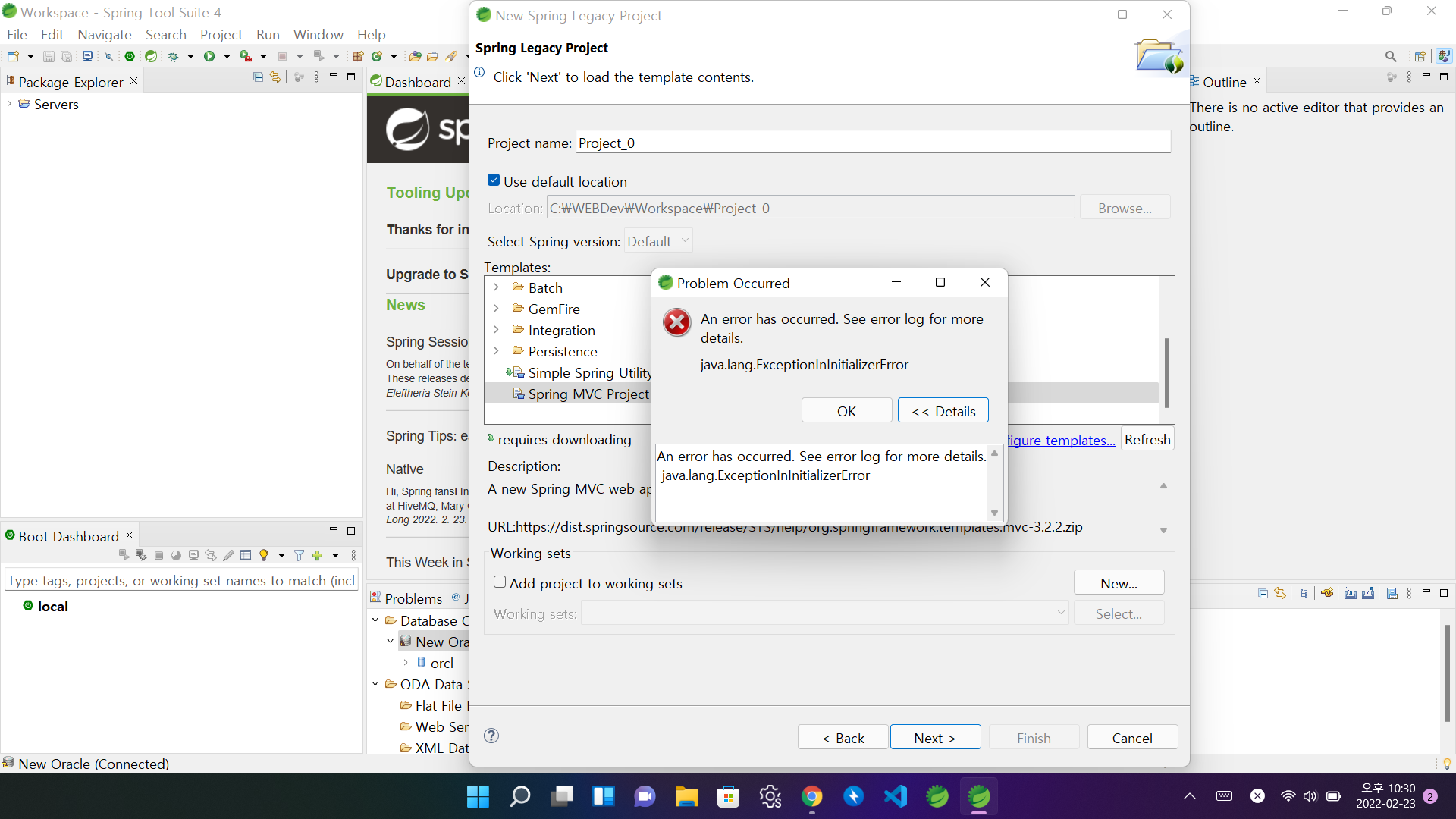Click the green plus icon in Boot Dashboard
Screen dimensions: 1456x819
[x=317, y=556]
